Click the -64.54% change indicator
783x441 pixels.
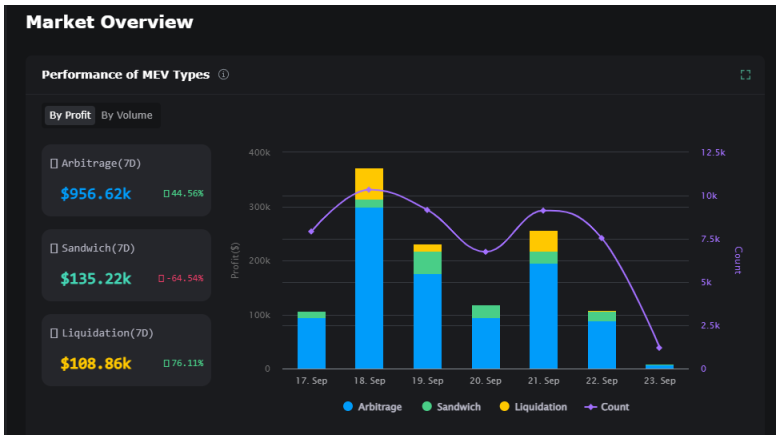181,278
